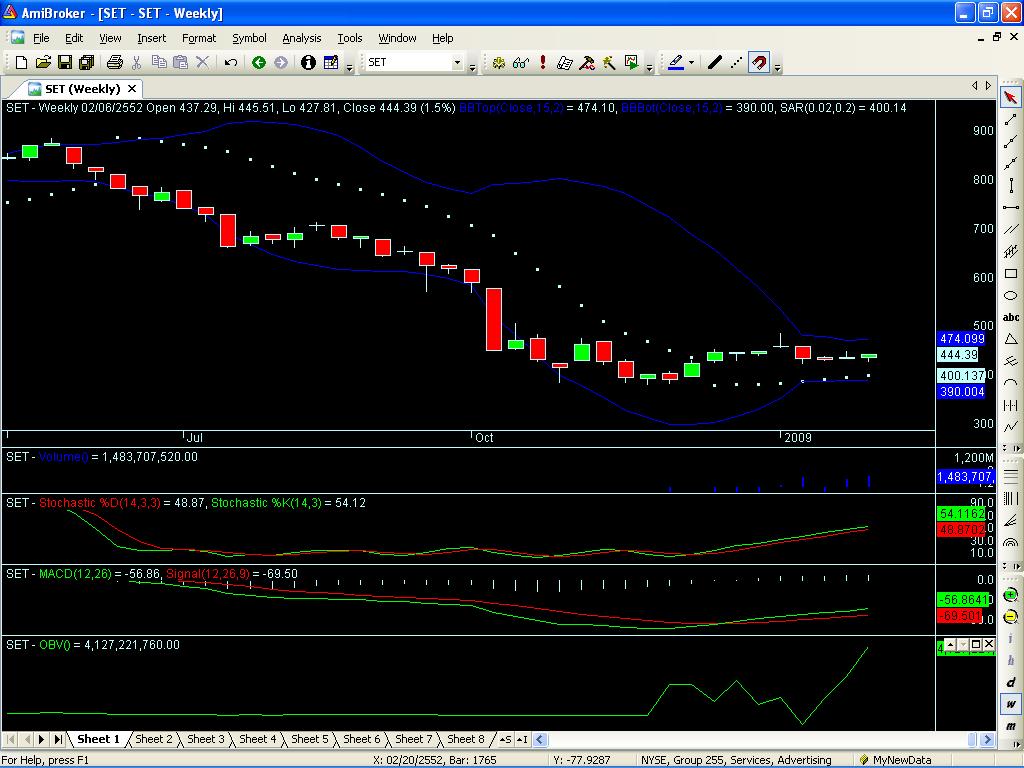
Task: Toggle weekly interval (w) button
Action: 1010,704
